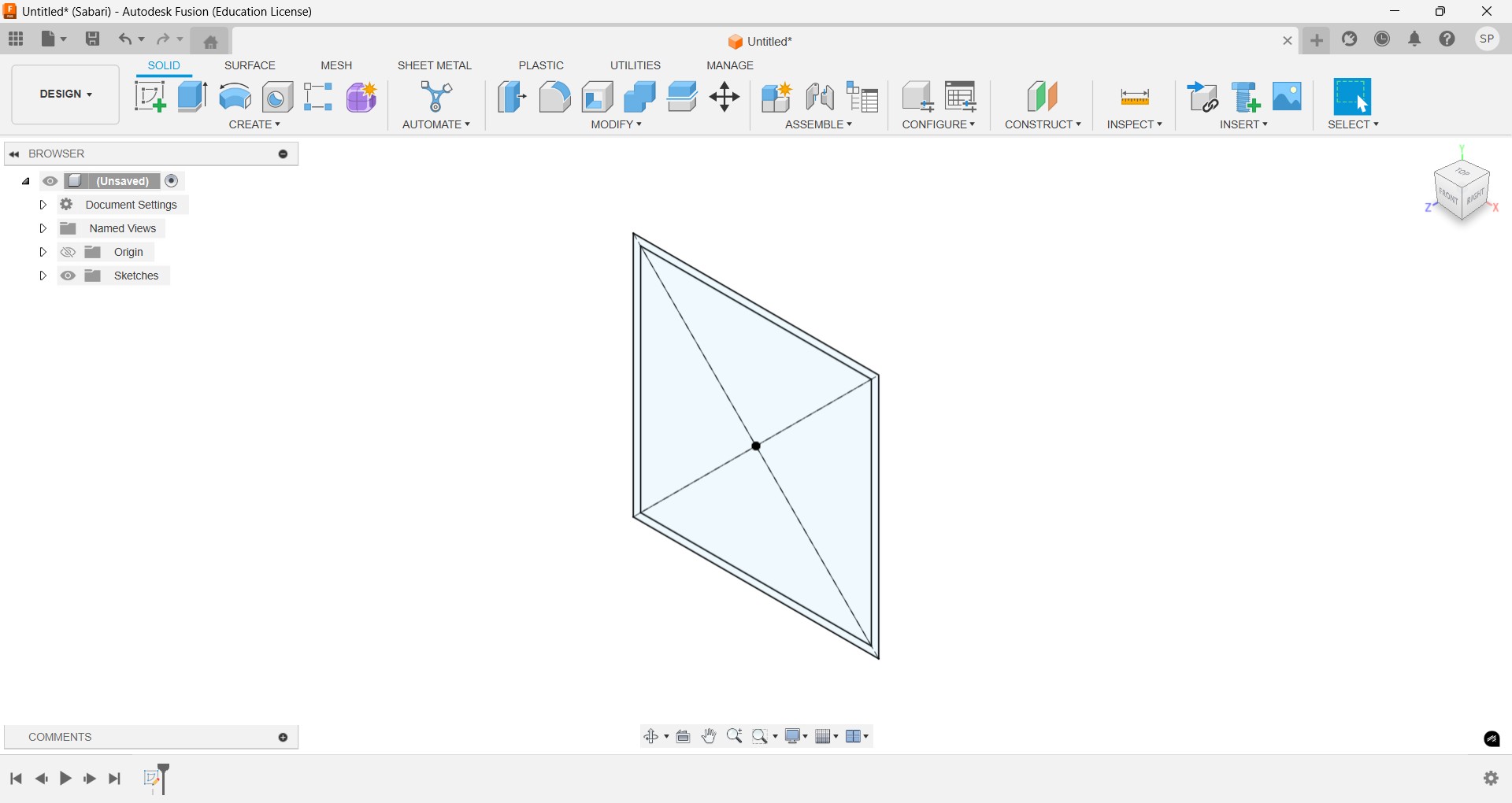The width and height of the screenshot is (1512, 803).
Task: Select the Insert Derive tool
Action: [x=1203, y=97]
